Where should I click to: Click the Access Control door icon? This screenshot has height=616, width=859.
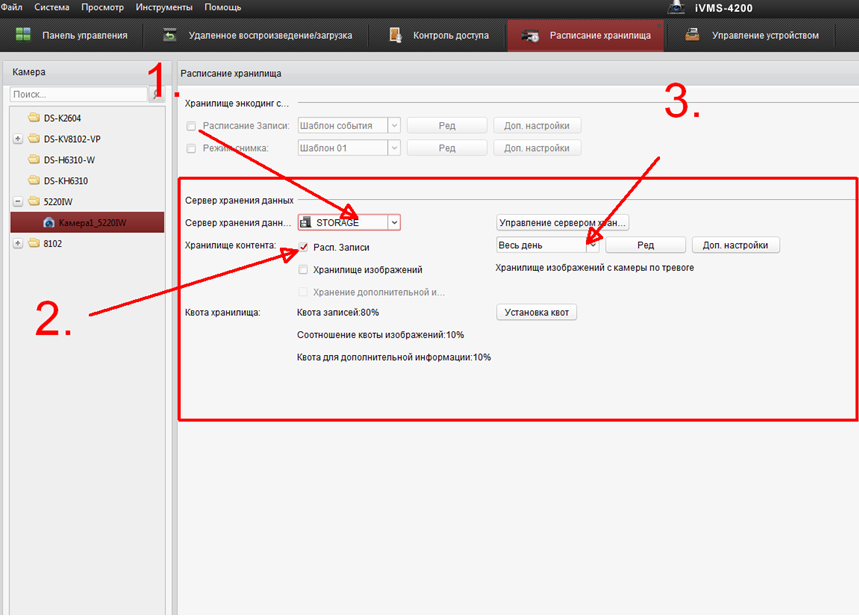click(x=396, y=36)
